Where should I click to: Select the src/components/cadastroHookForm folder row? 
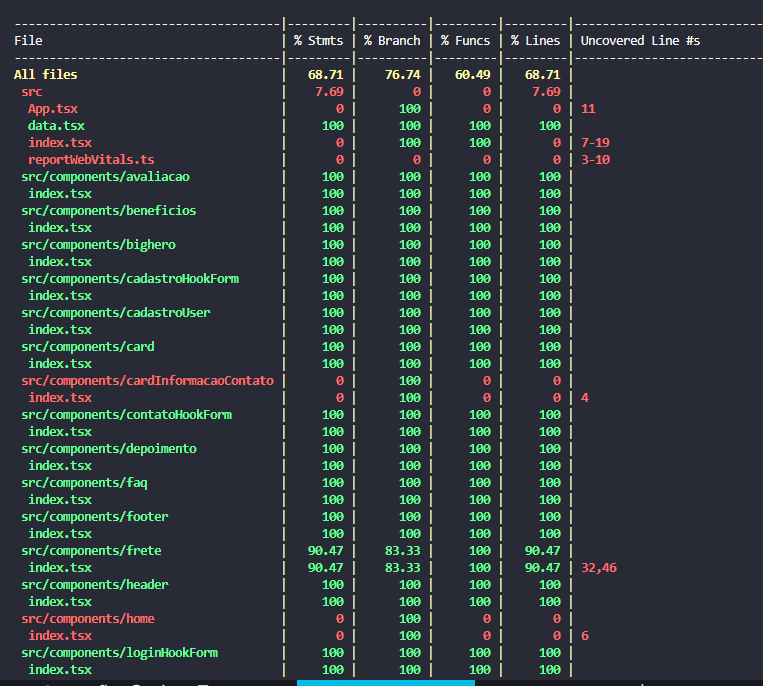pyautogui.click(x=130, y=279)
